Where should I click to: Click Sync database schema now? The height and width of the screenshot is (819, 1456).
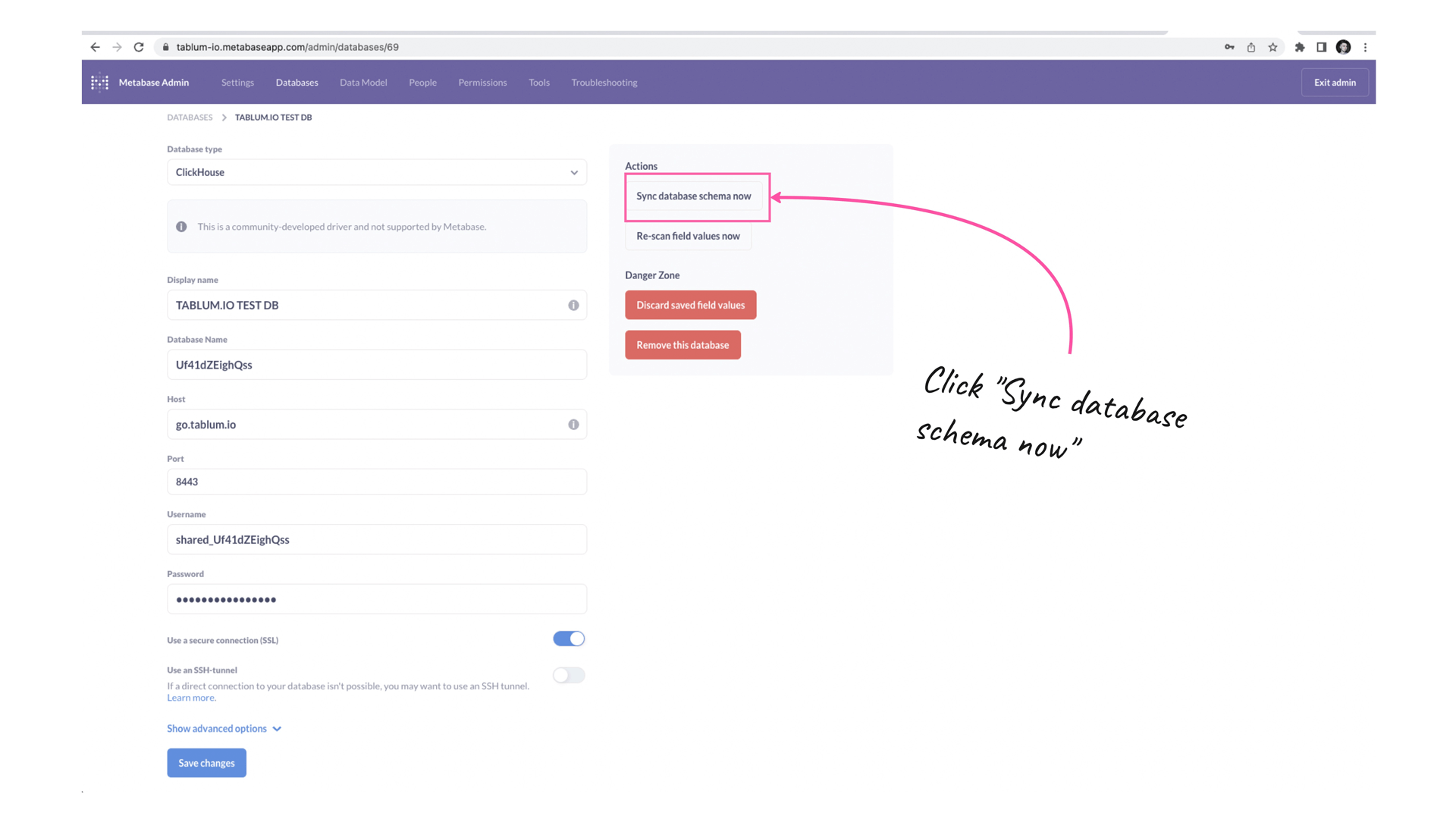coord(694,196)
